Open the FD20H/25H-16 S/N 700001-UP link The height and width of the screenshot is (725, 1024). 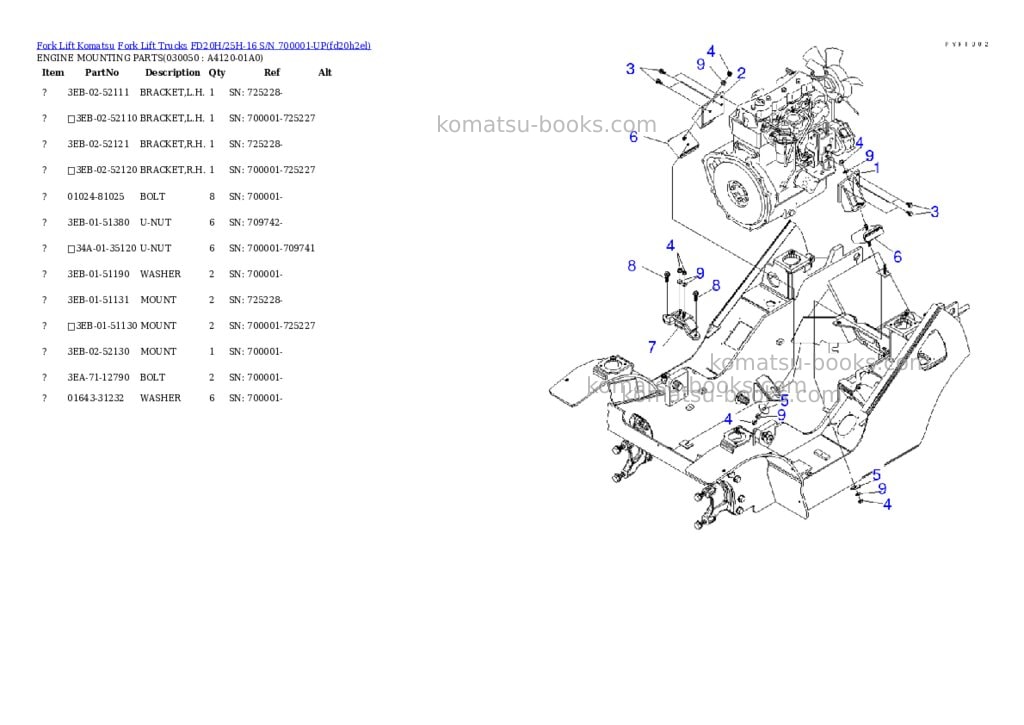[281, 45]
